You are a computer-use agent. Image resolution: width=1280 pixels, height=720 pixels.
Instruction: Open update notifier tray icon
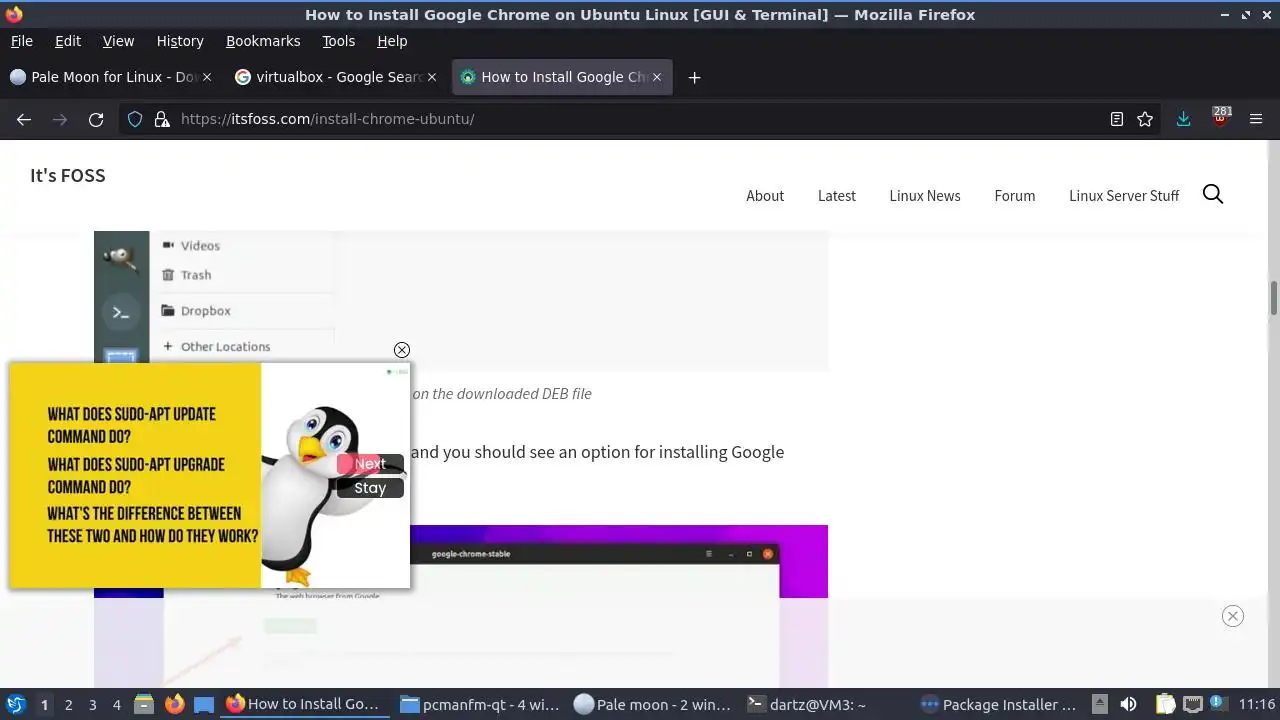click(x=1218, y=704)
